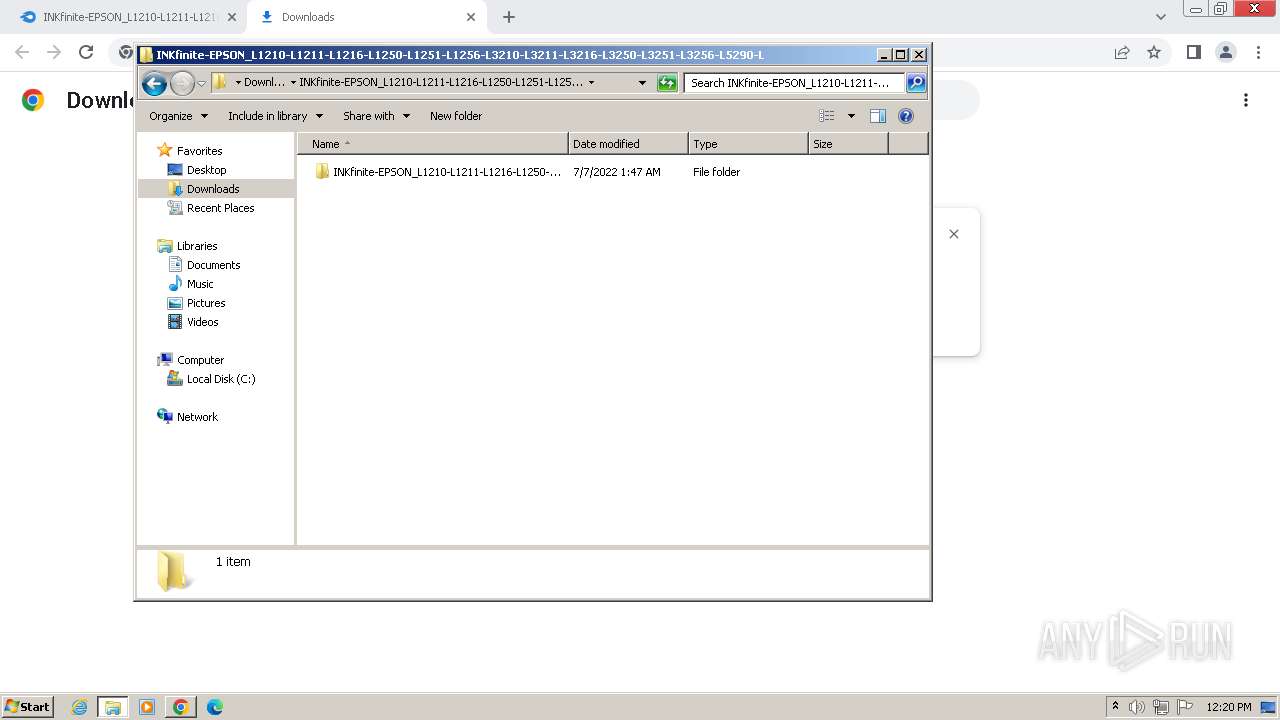The image size is (1280, 720).
Task: Show hidden tray icons arrow
Action: (x=1115, y=707)
